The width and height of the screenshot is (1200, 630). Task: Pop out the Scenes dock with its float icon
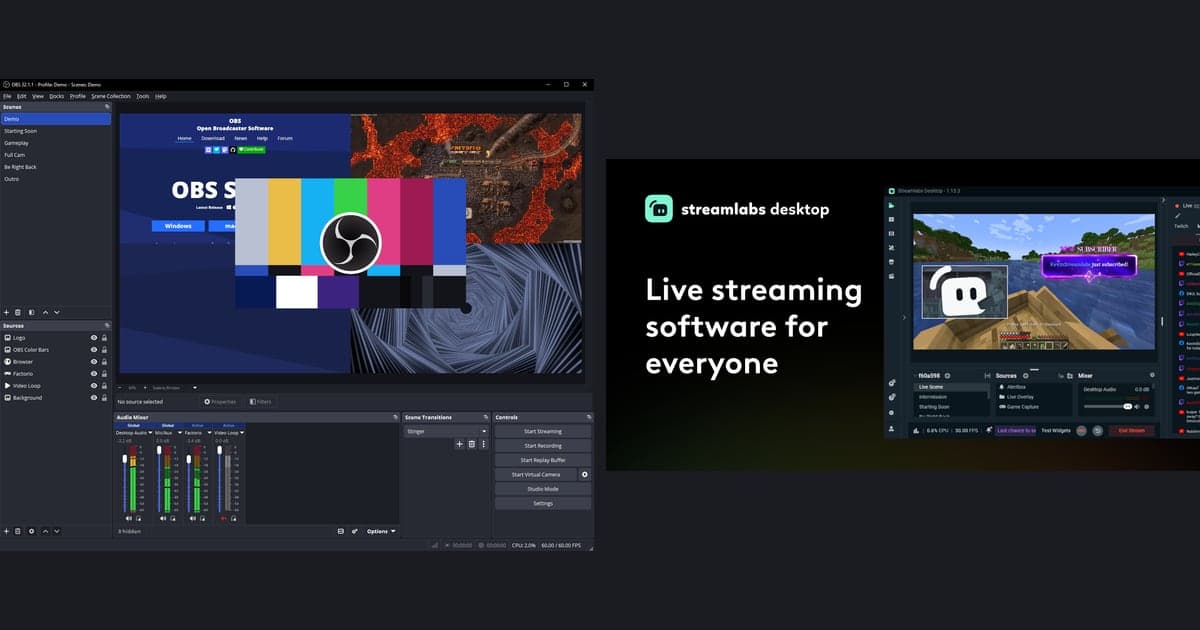click(x=107, y=106)
